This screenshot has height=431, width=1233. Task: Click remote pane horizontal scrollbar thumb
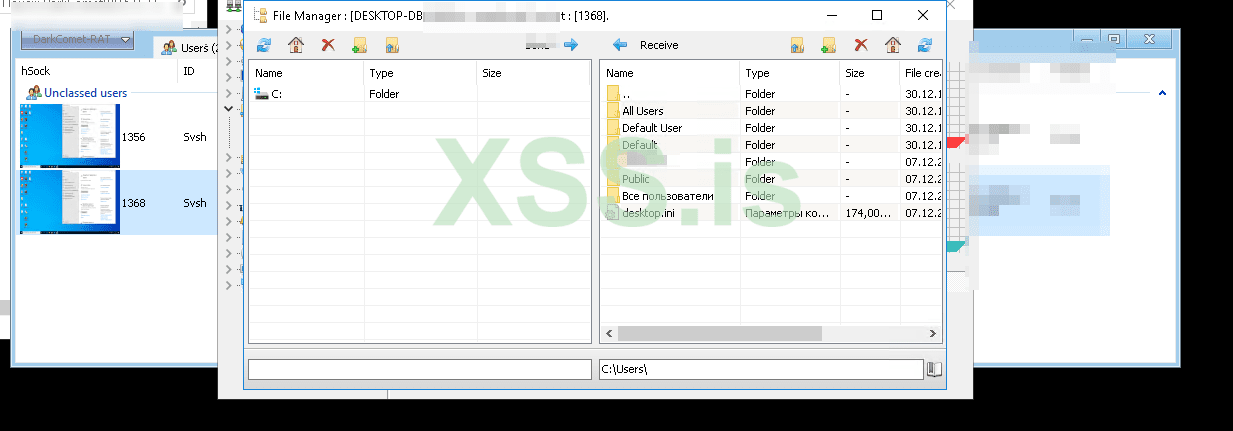coord(718,334)
